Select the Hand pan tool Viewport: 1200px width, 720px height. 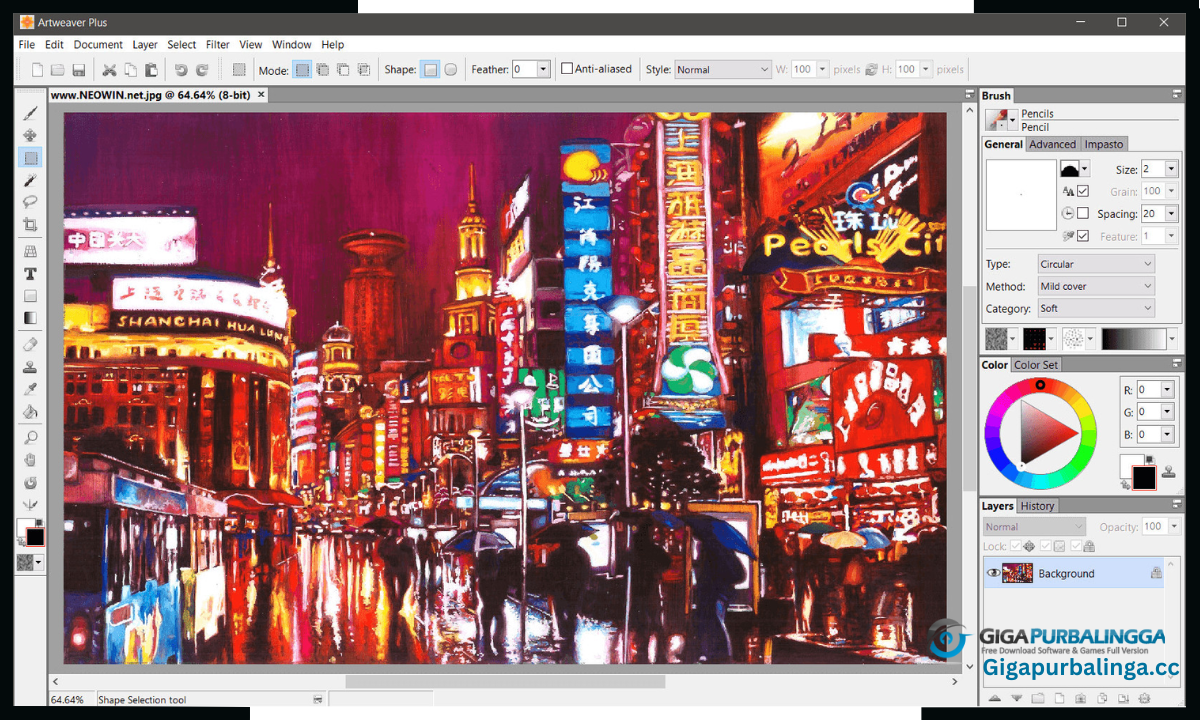[x=31, y=460]
